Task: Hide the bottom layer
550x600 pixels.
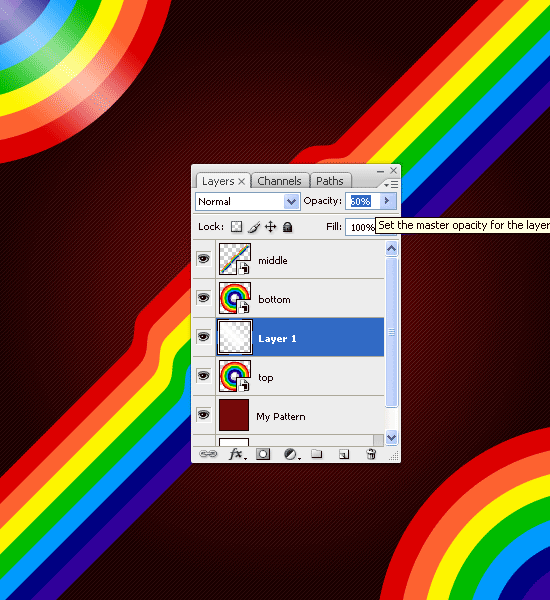Action: pos(204,298)
